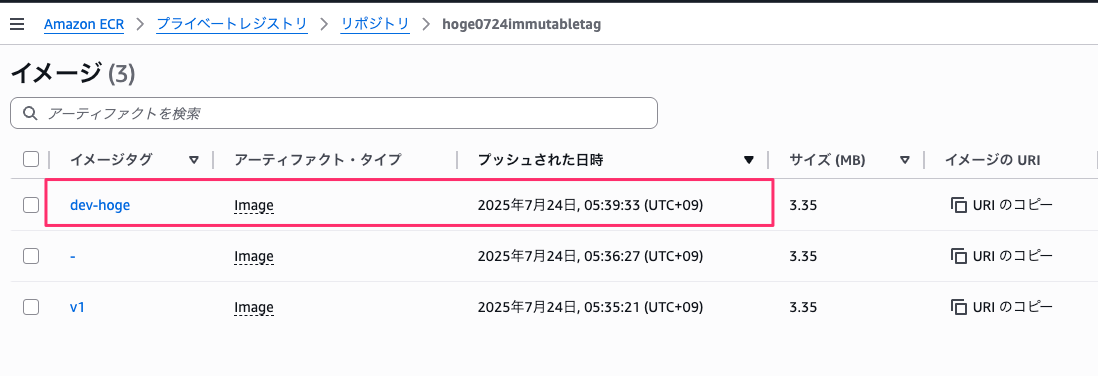Open the v1 image tag link

[x=77, y=307]
